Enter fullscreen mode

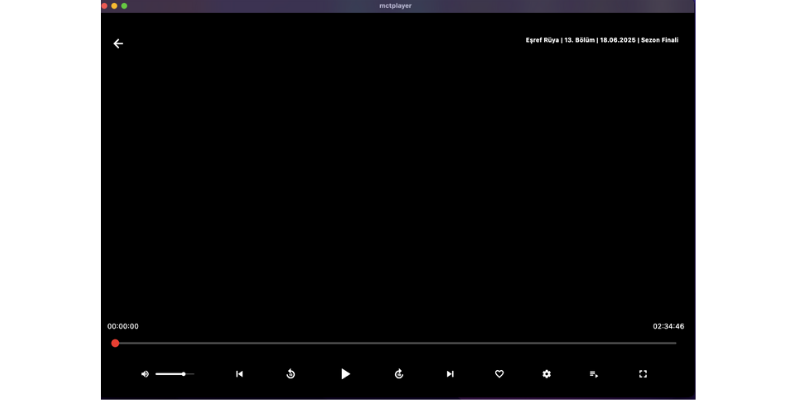point(643,374)
